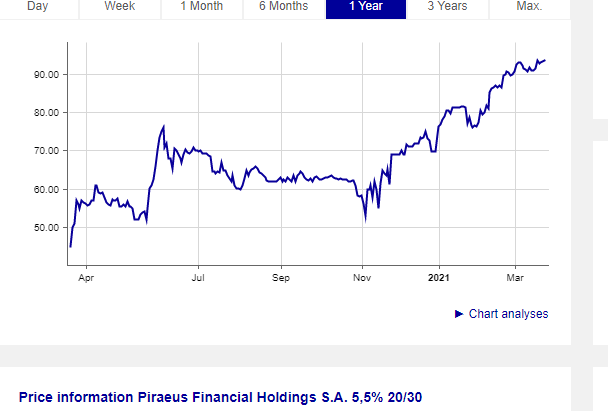
Task: Show the 6 Months chart range
Action: [x=283, y=7]
